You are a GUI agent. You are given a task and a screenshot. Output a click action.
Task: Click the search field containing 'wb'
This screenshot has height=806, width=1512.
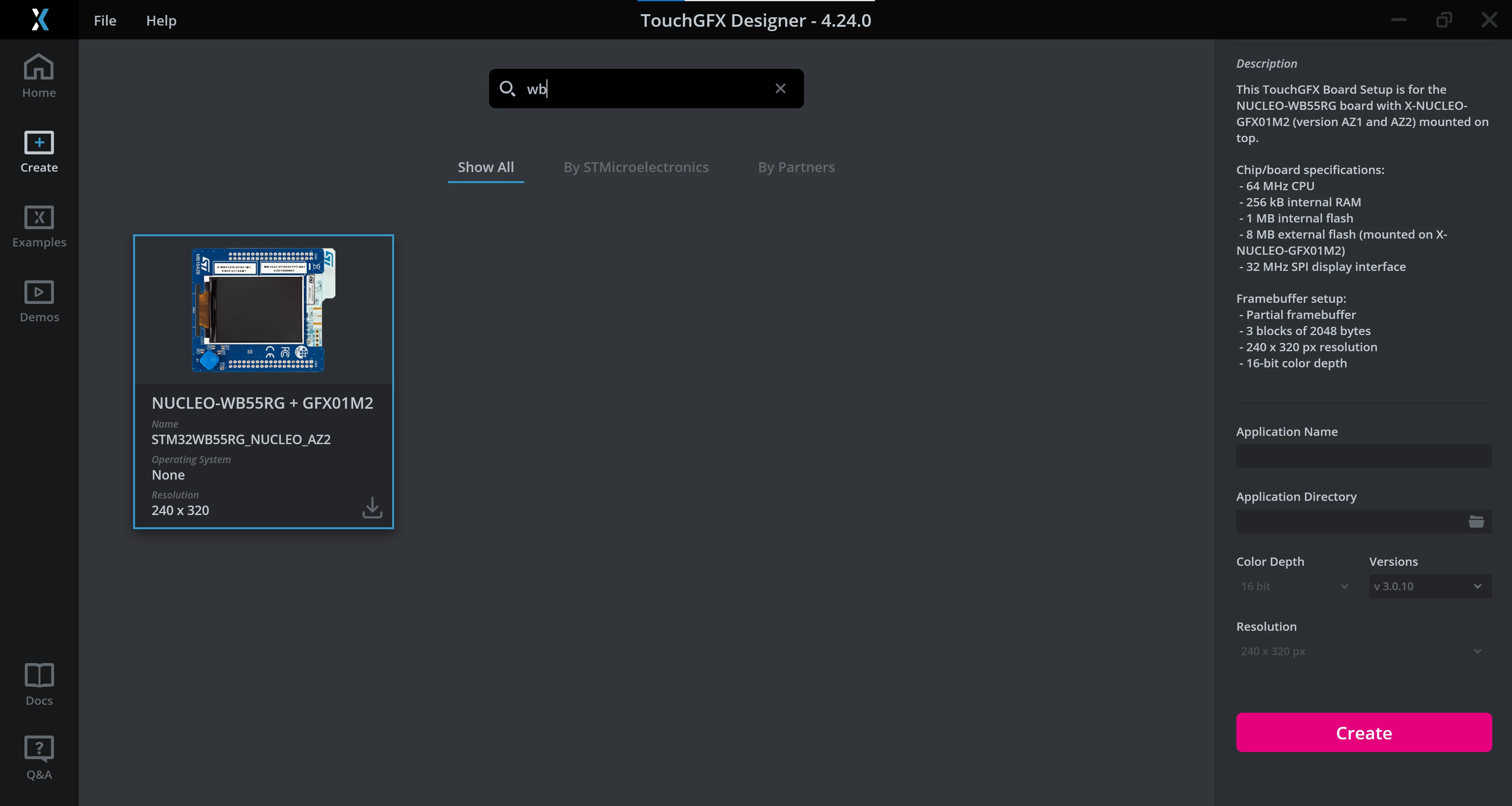pyautogui.click(x=646, y=89)
